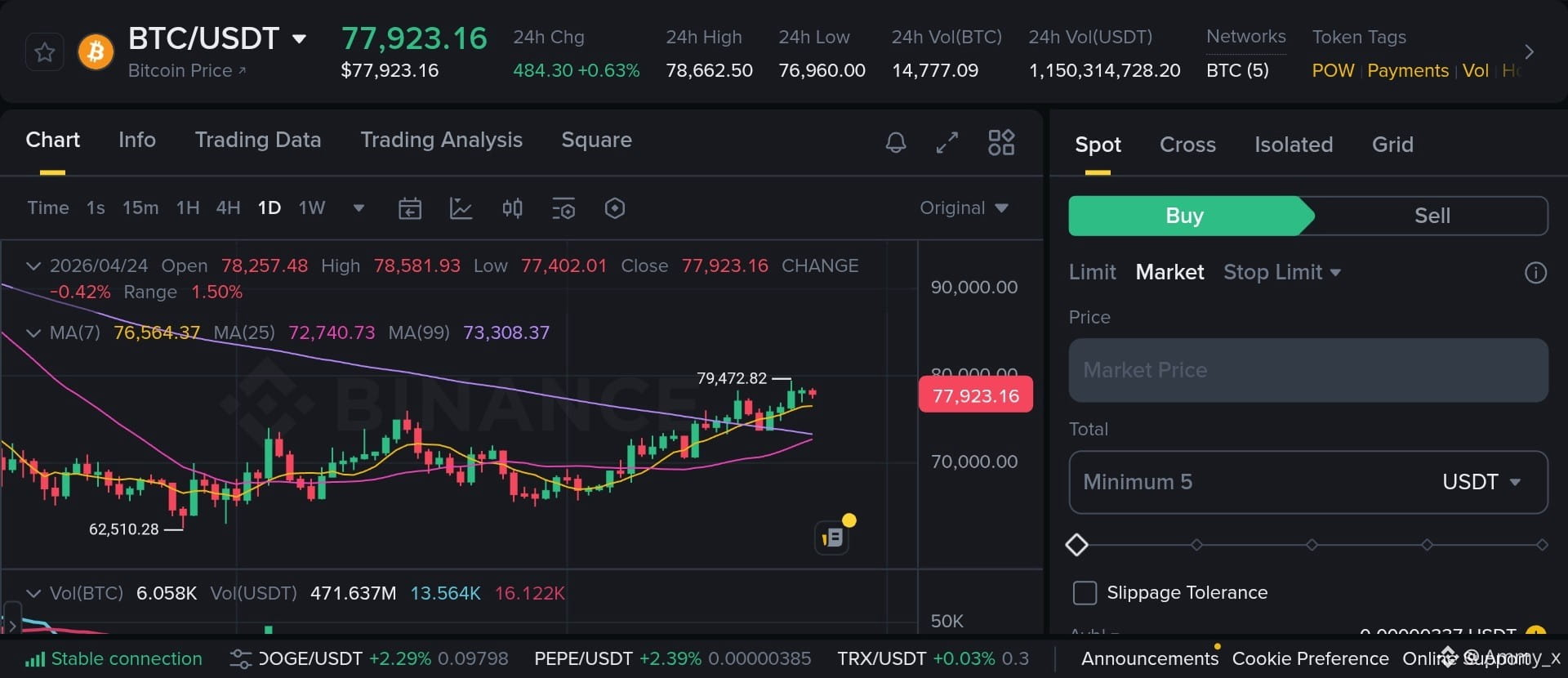Open the ticker settings sliders icon
This screenshot has height=678, width=1568.
[x=241, y=659]
